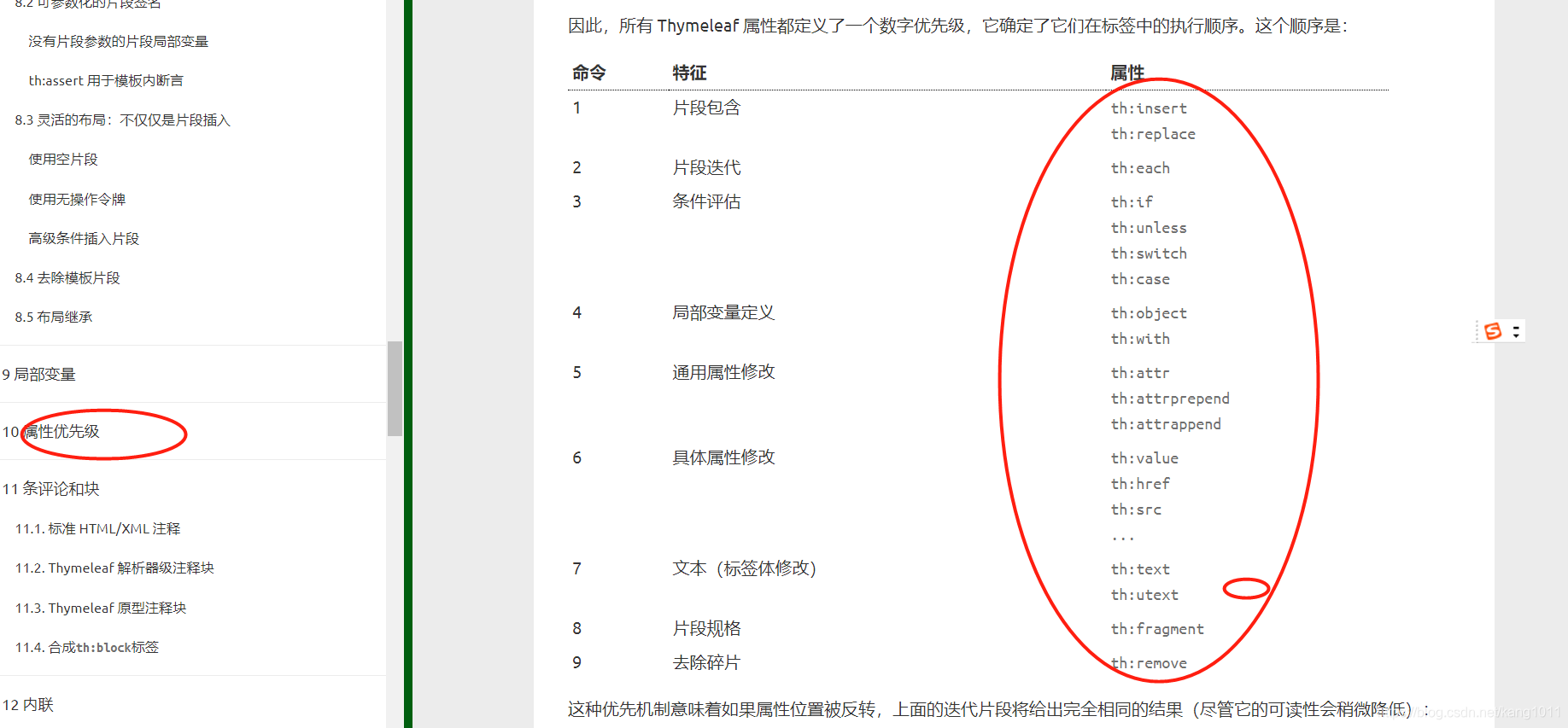The height and width of the screenshot is (728, 1568).
Task: Click th:if attribute text
Action: [x=1132, y=202]
